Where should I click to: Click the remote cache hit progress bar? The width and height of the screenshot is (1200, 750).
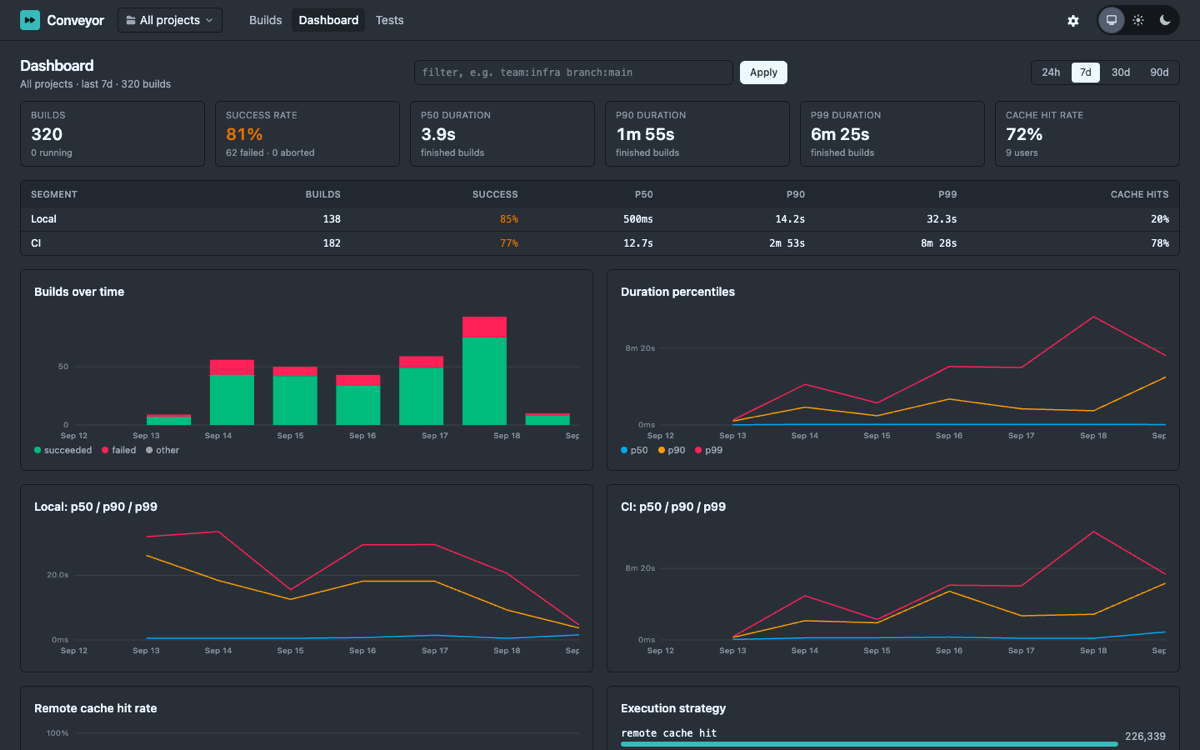click(x=869, y=744)
